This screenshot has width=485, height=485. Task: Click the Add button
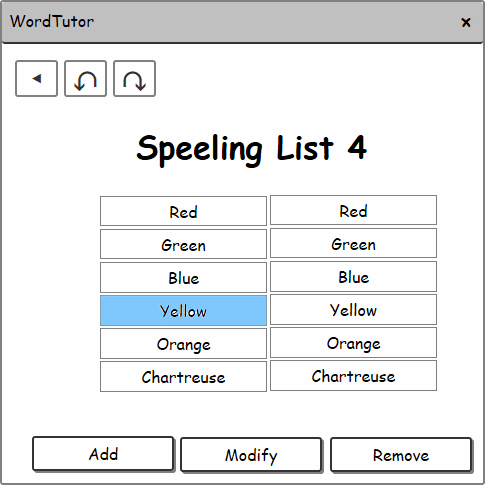pos(103,454)
